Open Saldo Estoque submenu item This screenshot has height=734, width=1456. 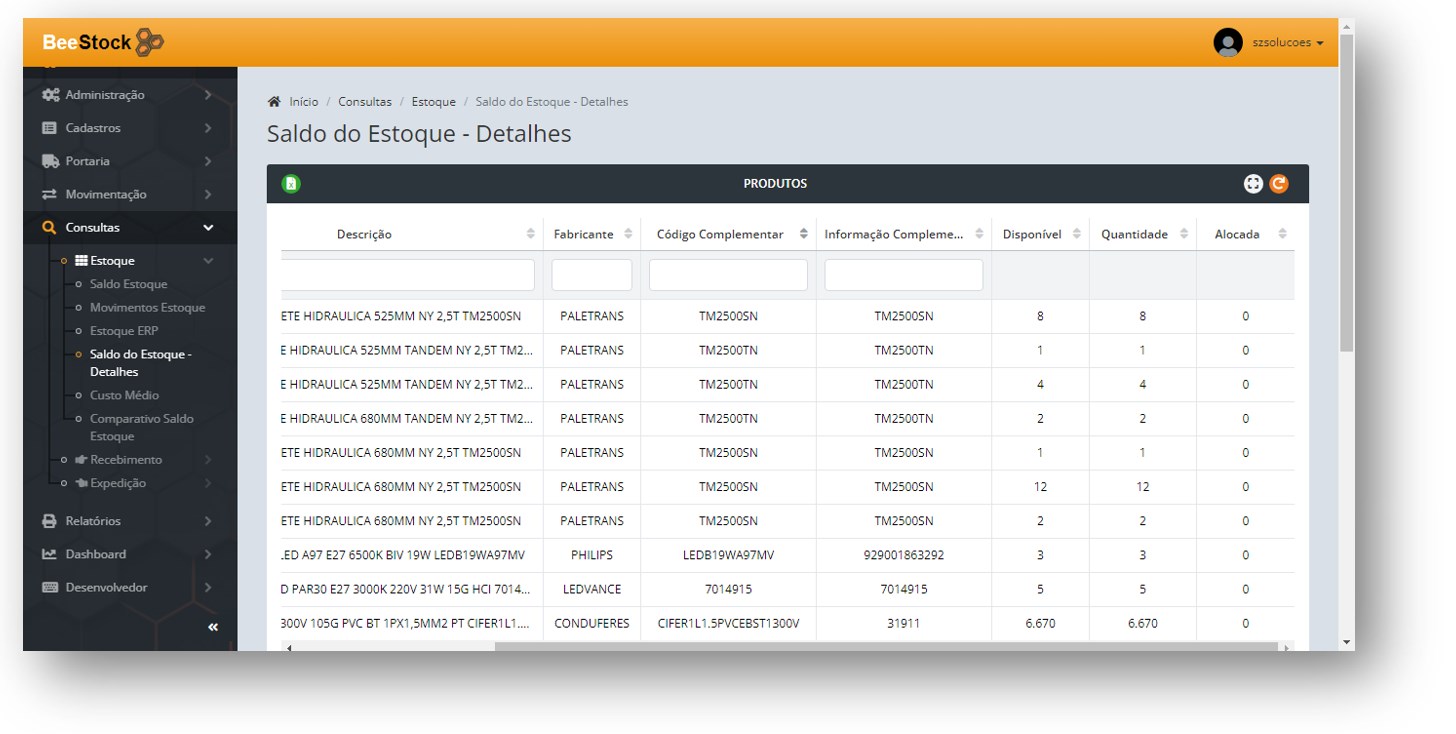(x=128, y=284)
